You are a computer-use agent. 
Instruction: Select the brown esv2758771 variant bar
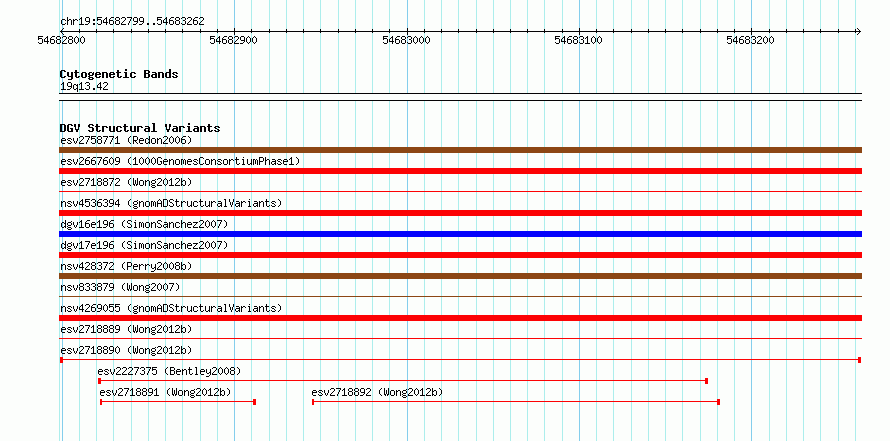tap(460, 150)
